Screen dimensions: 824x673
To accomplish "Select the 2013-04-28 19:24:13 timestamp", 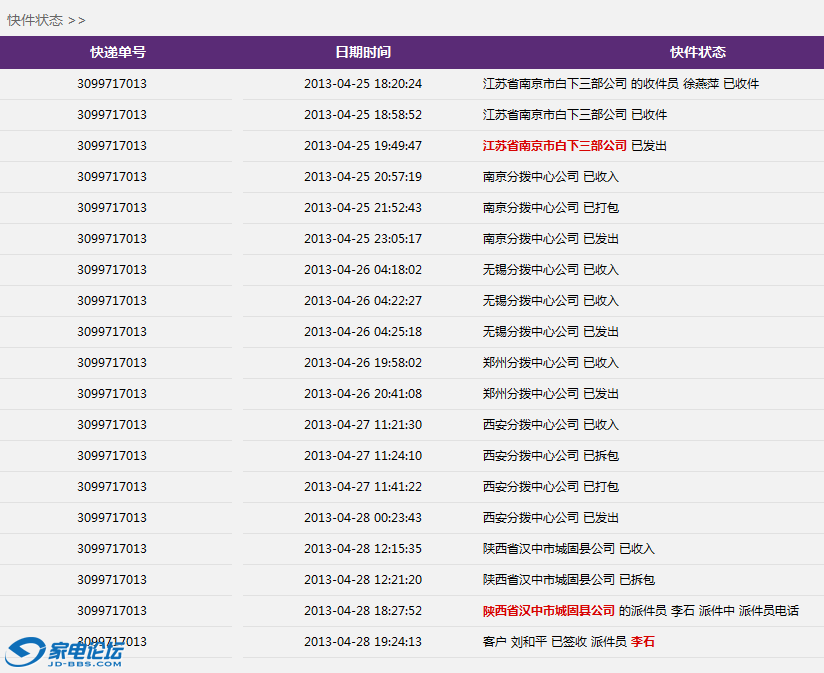I will point(362,642).
